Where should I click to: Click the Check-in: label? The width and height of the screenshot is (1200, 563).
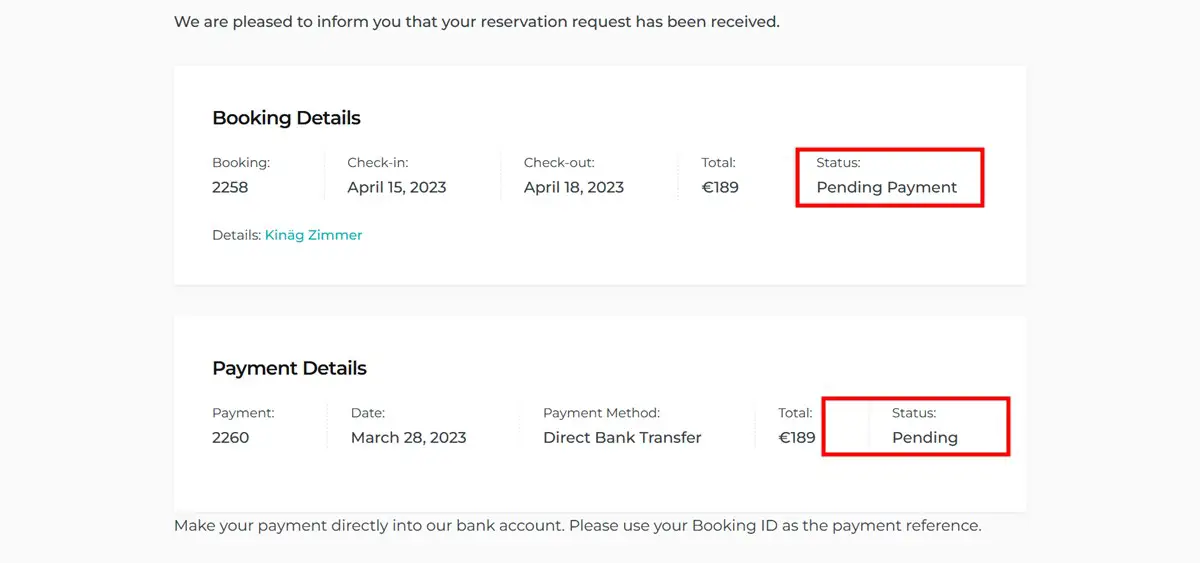[x=377, y=162]
